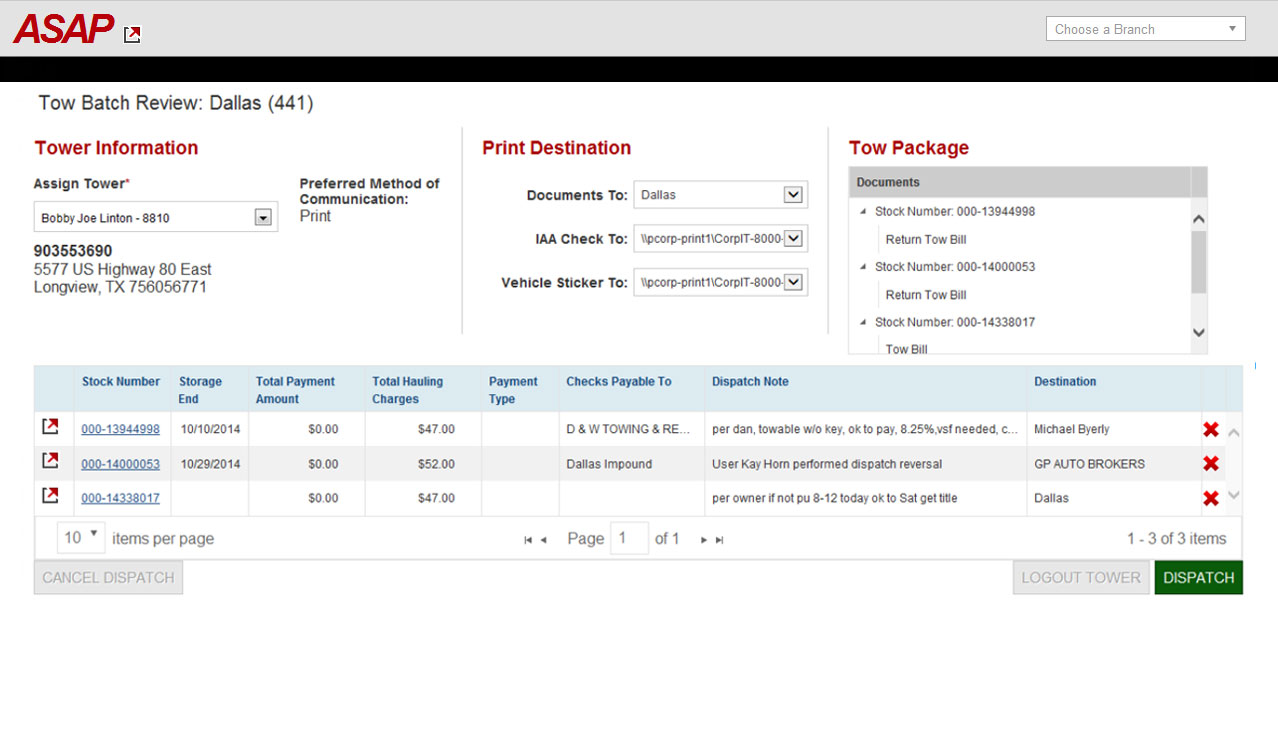
Task: Remove the Michael Byerly row with red X
Action: click(1210, 430)
